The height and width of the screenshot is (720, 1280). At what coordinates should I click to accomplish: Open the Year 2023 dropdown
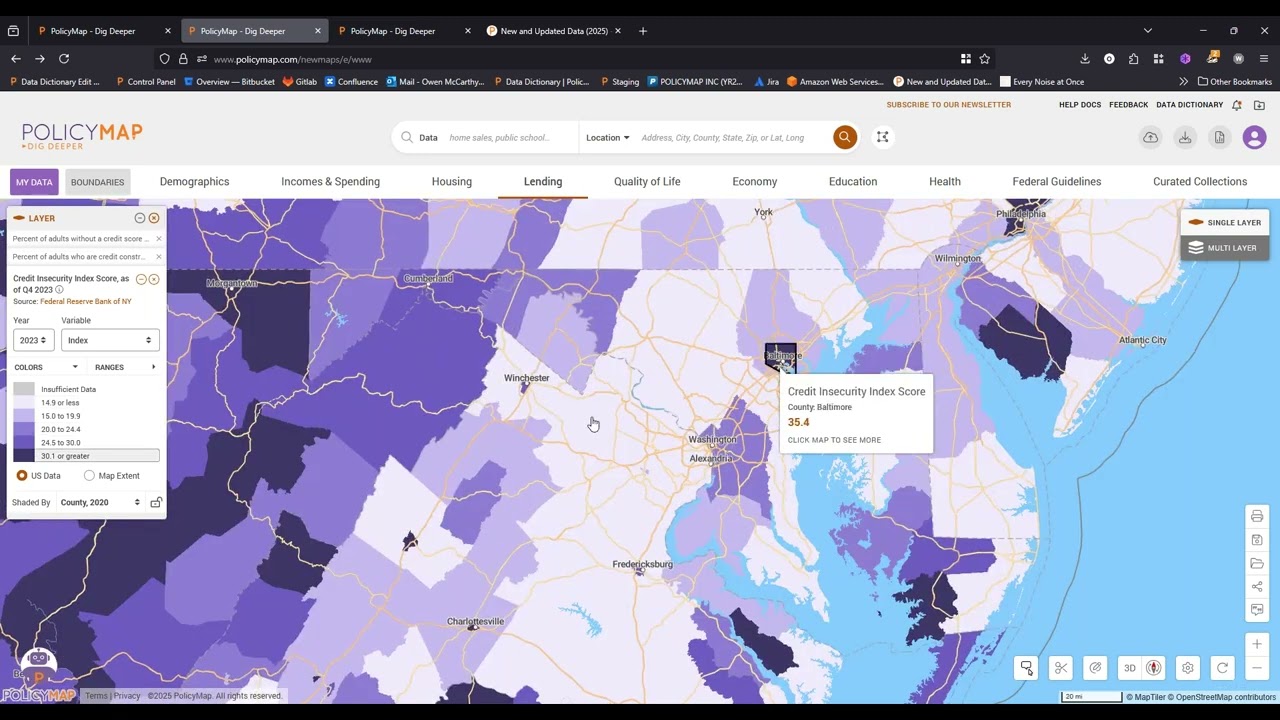(32, 340)
